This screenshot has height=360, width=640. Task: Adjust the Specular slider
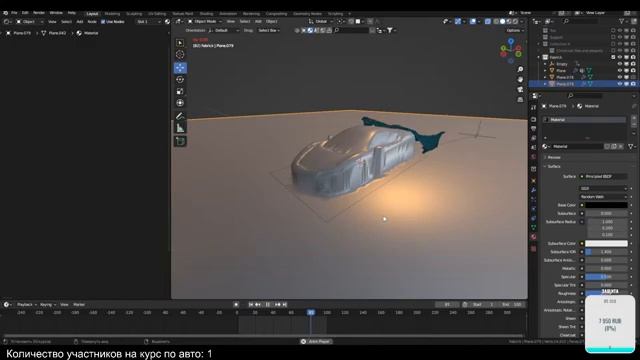pyautogui.click(x=606, y=277)
